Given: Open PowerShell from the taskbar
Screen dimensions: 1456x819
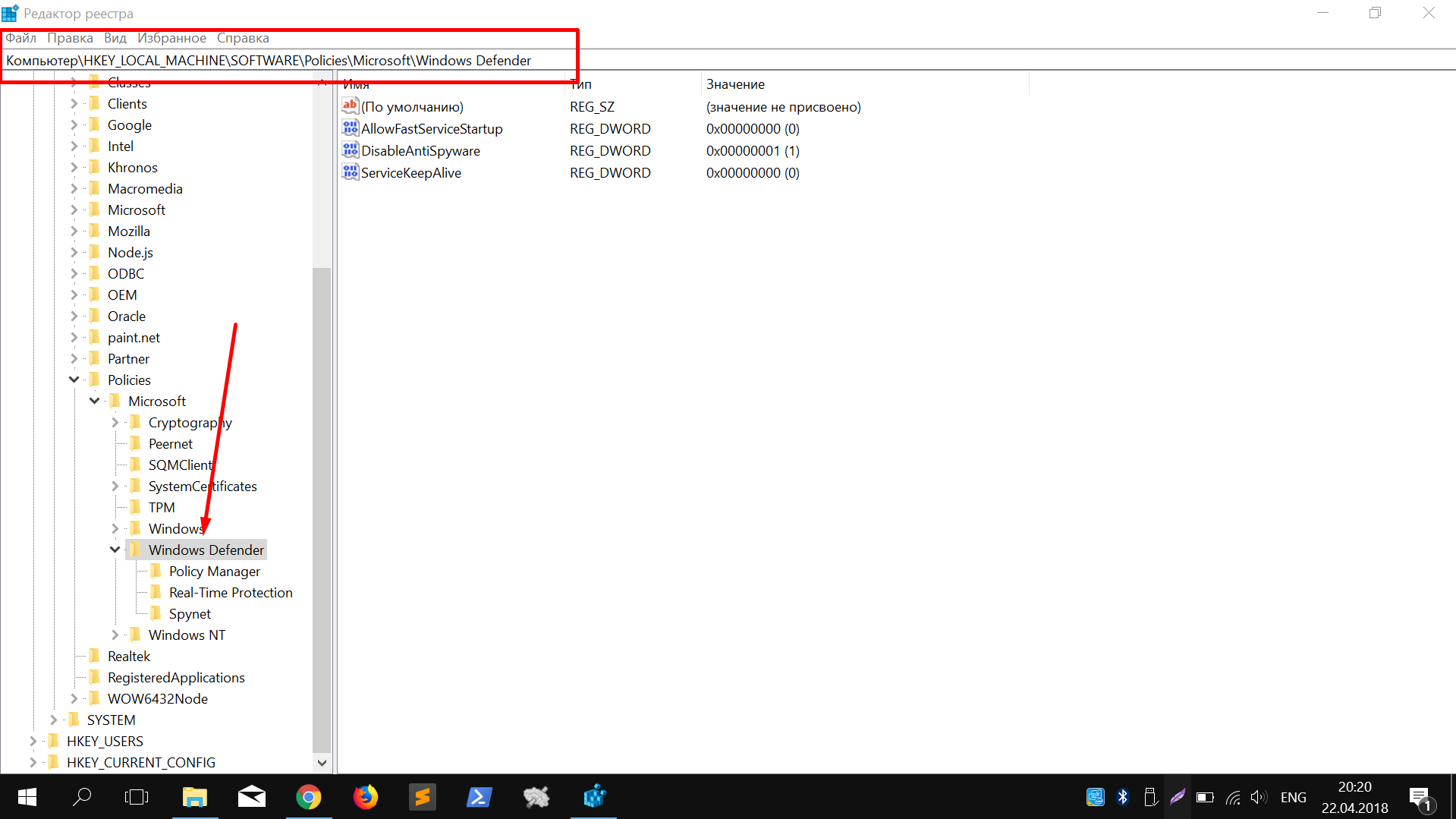Looking at the screenshot, I should 480,797.
